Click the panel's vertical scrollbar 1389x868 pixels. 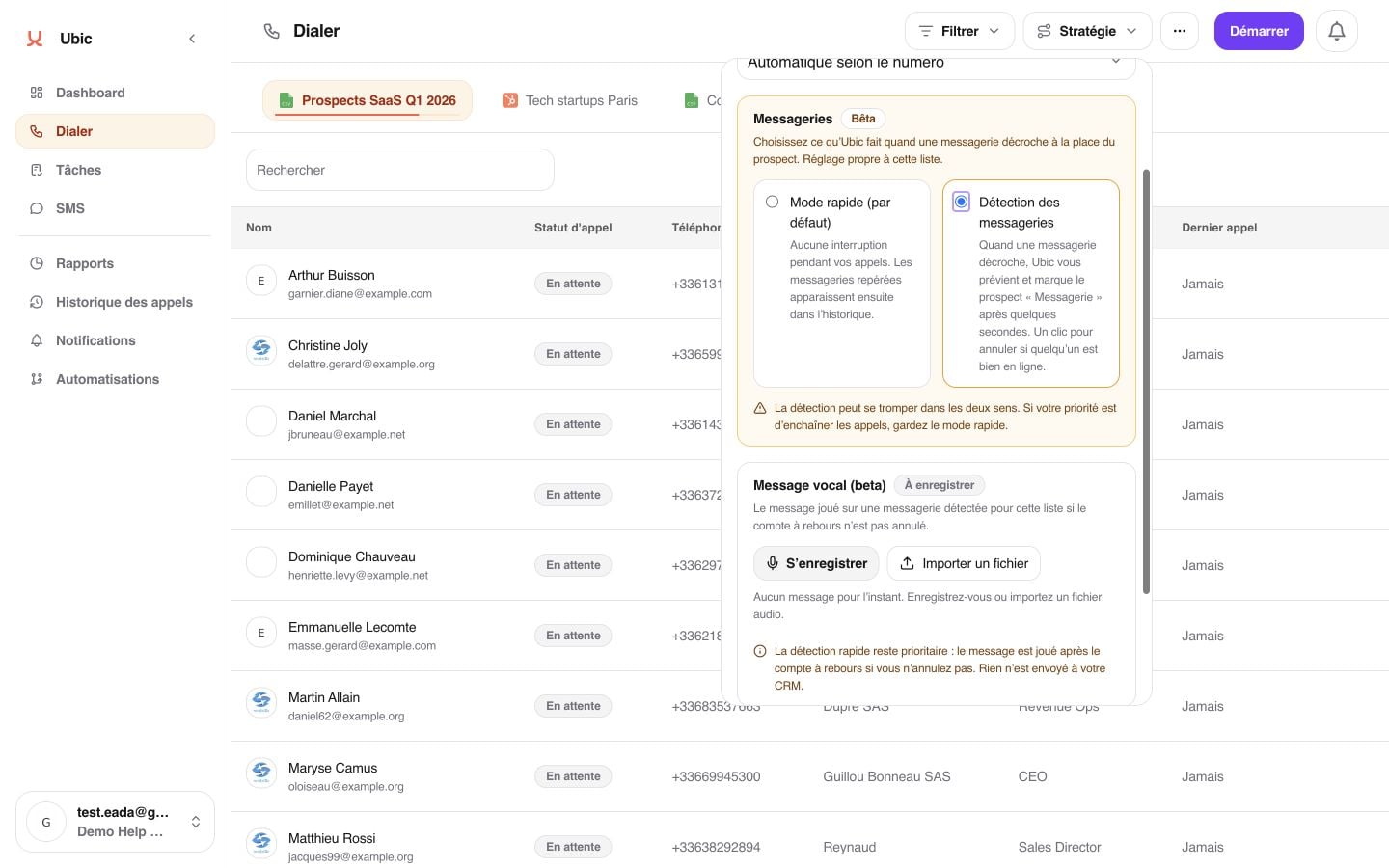(1146, 382)
